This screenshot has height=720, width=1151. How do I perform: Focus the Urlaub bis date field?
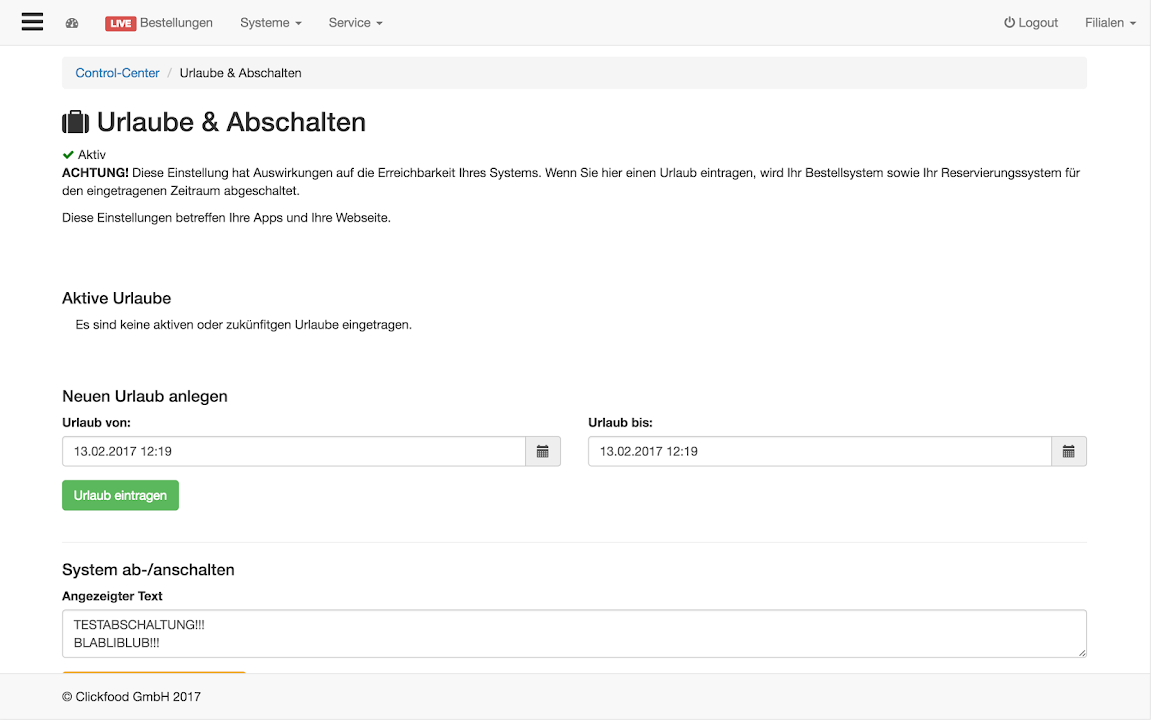[819, 451]
